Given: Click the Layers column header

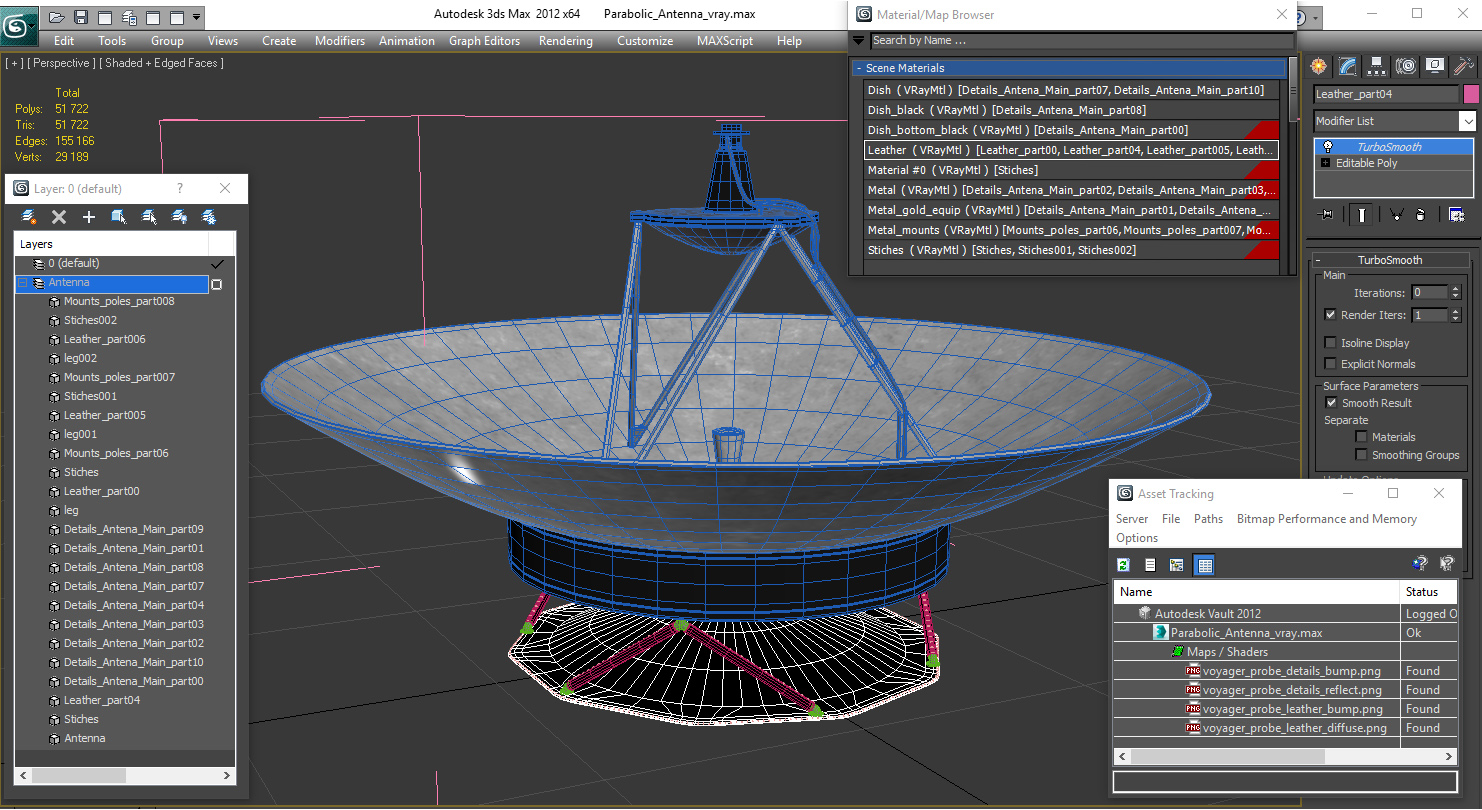Looking at the screenshot, I should (x=111, y=244).
